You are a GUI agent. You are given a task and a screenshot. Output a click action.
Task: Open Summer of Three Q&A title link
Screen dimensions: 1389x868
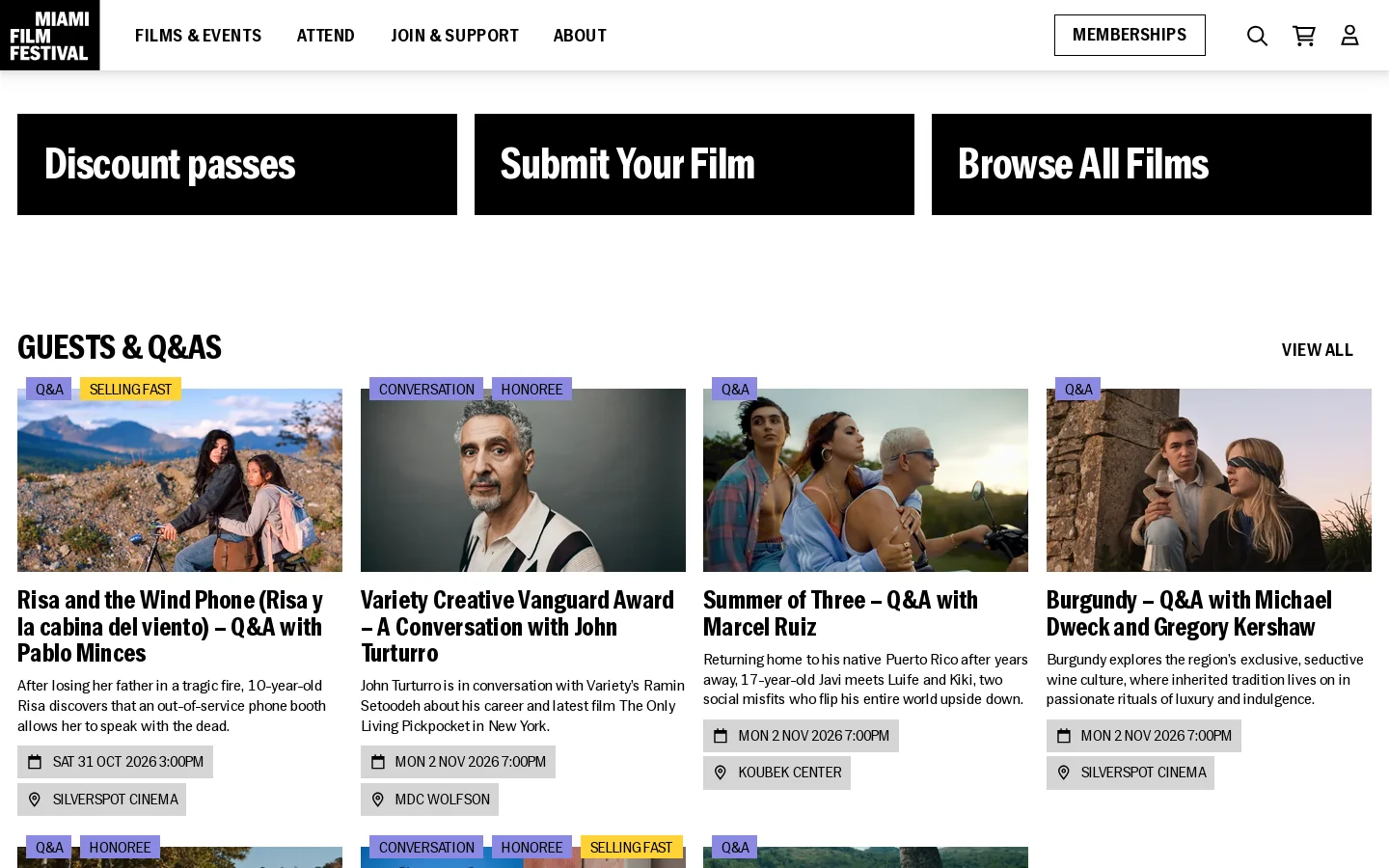(x=840, y=613)
